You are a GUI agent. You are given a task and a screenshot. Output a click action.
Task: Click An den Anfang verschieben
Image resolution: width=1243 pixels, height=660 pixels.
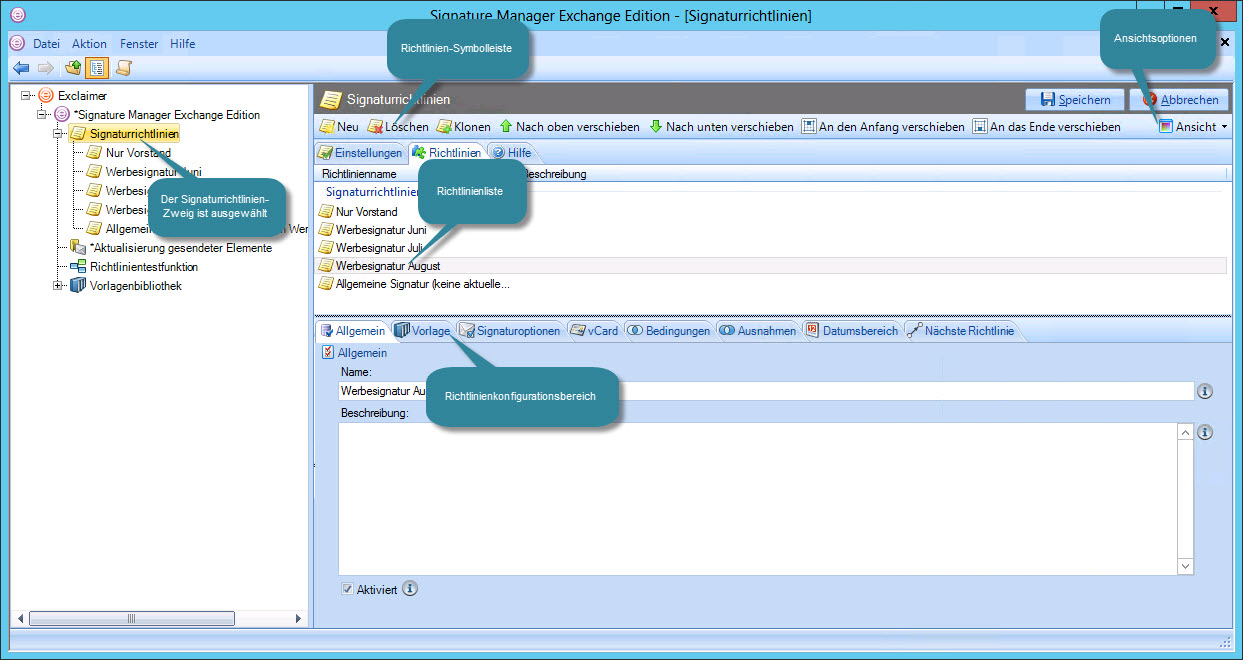pos(883,127)
